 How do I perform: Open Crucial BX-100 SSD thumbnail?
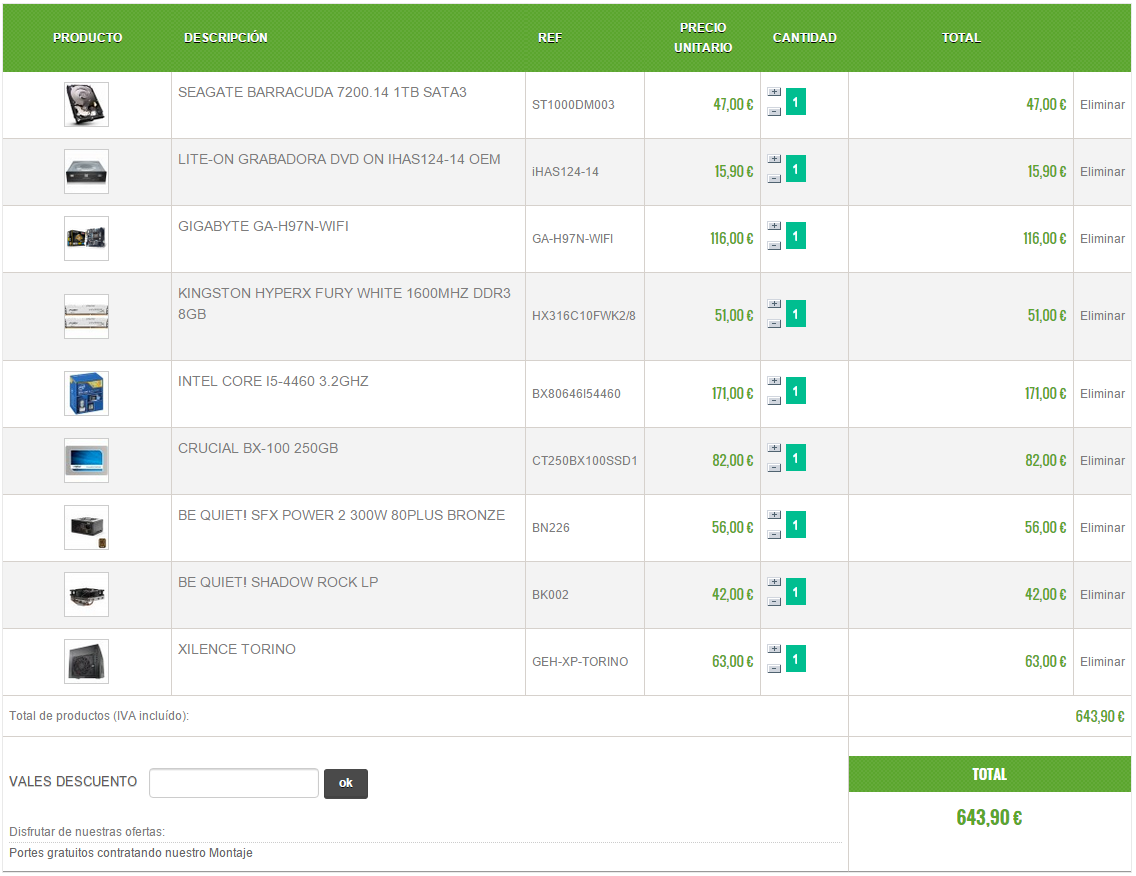click(x=86, y=461)
